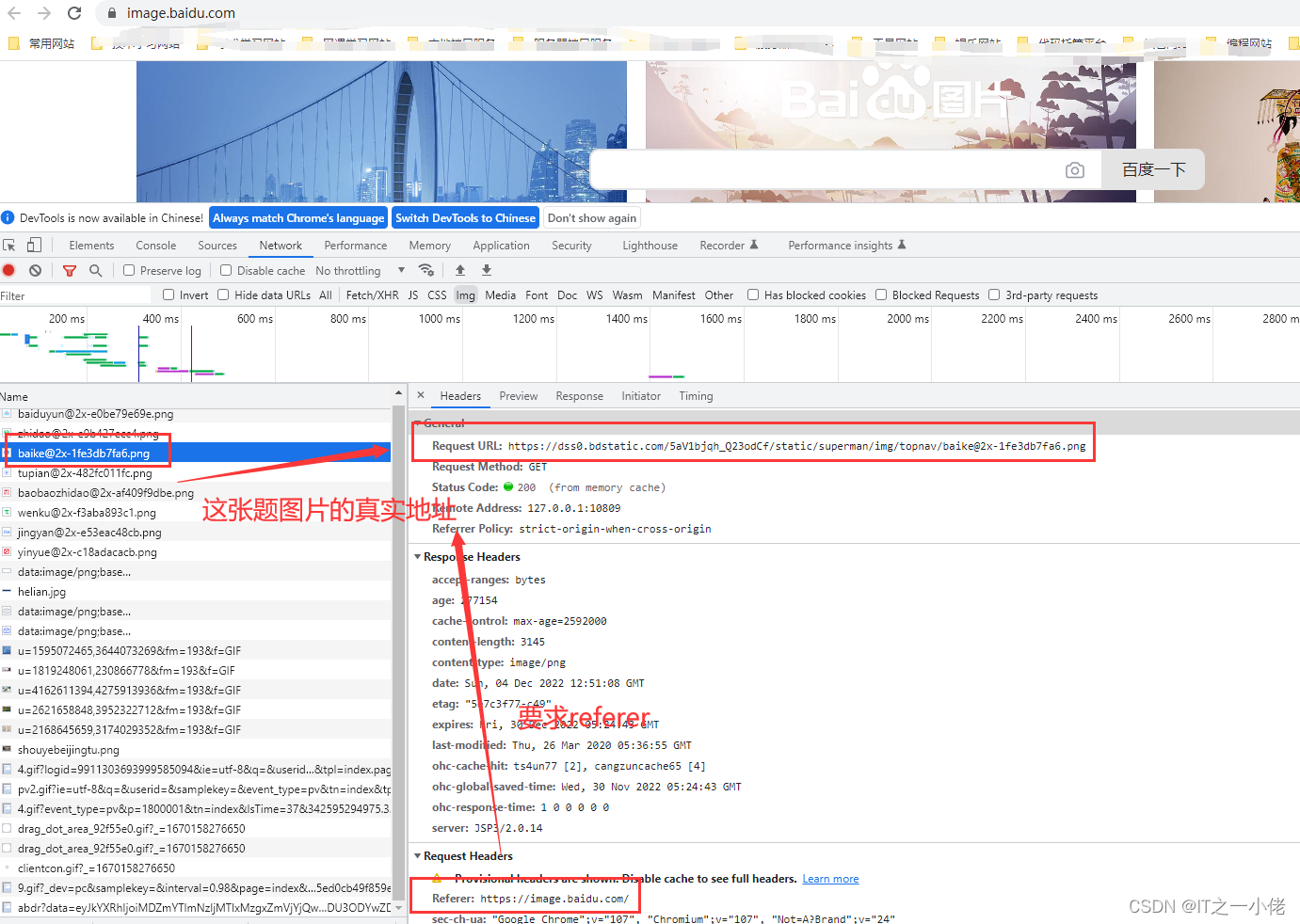Toggle the device toolbar icon
Viewport: 1300px width, 924px height.
[34, 245]
